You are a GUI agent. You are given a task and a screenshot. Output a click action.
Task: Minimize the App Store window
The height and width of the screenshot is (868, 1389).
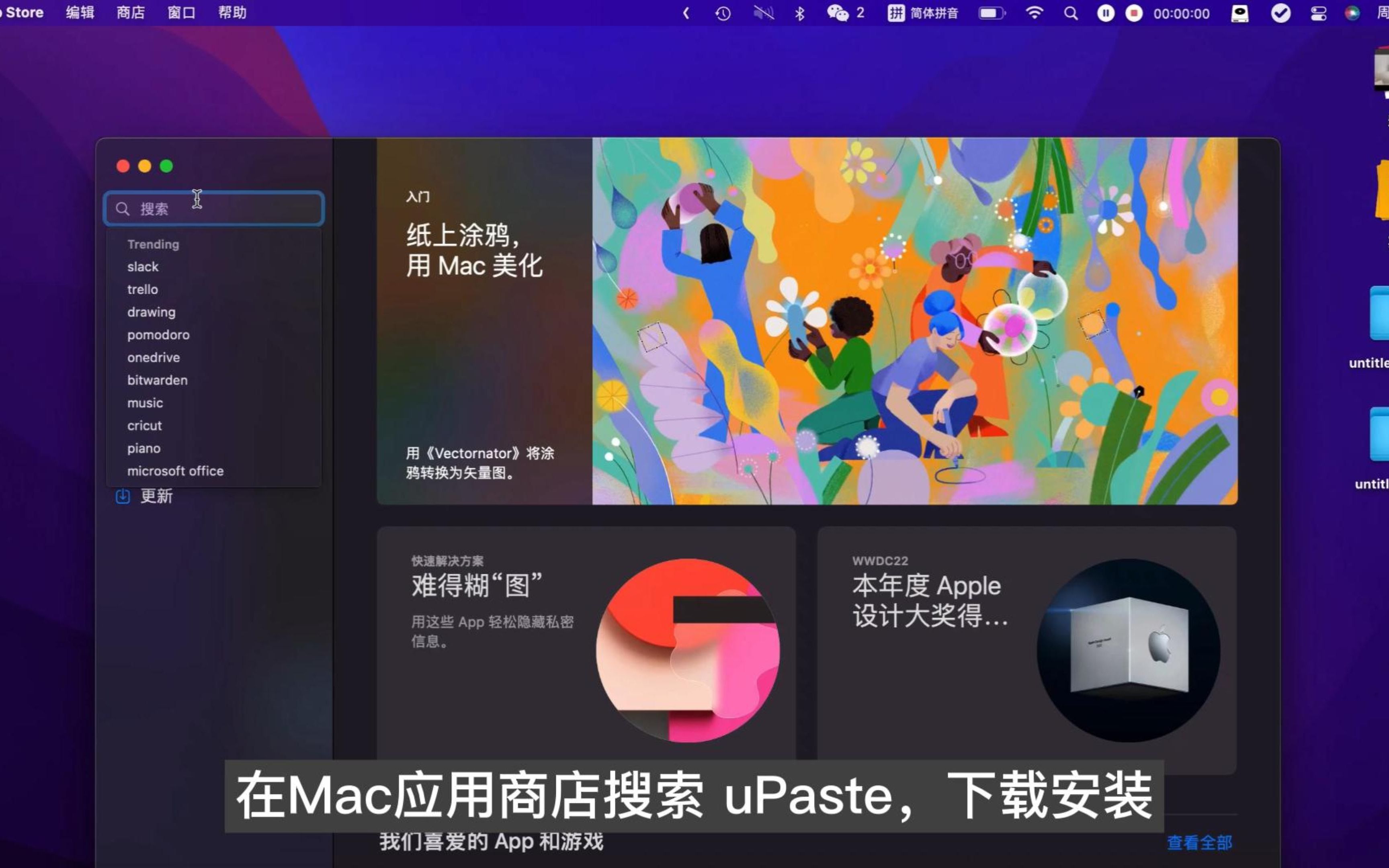coord(145,166)
